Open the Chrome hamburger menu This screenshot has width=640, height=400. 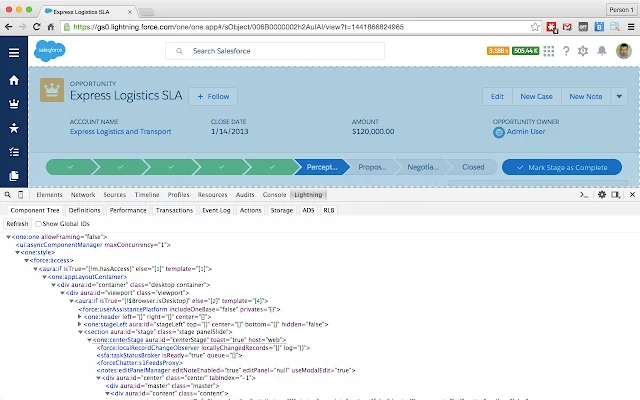631,27
